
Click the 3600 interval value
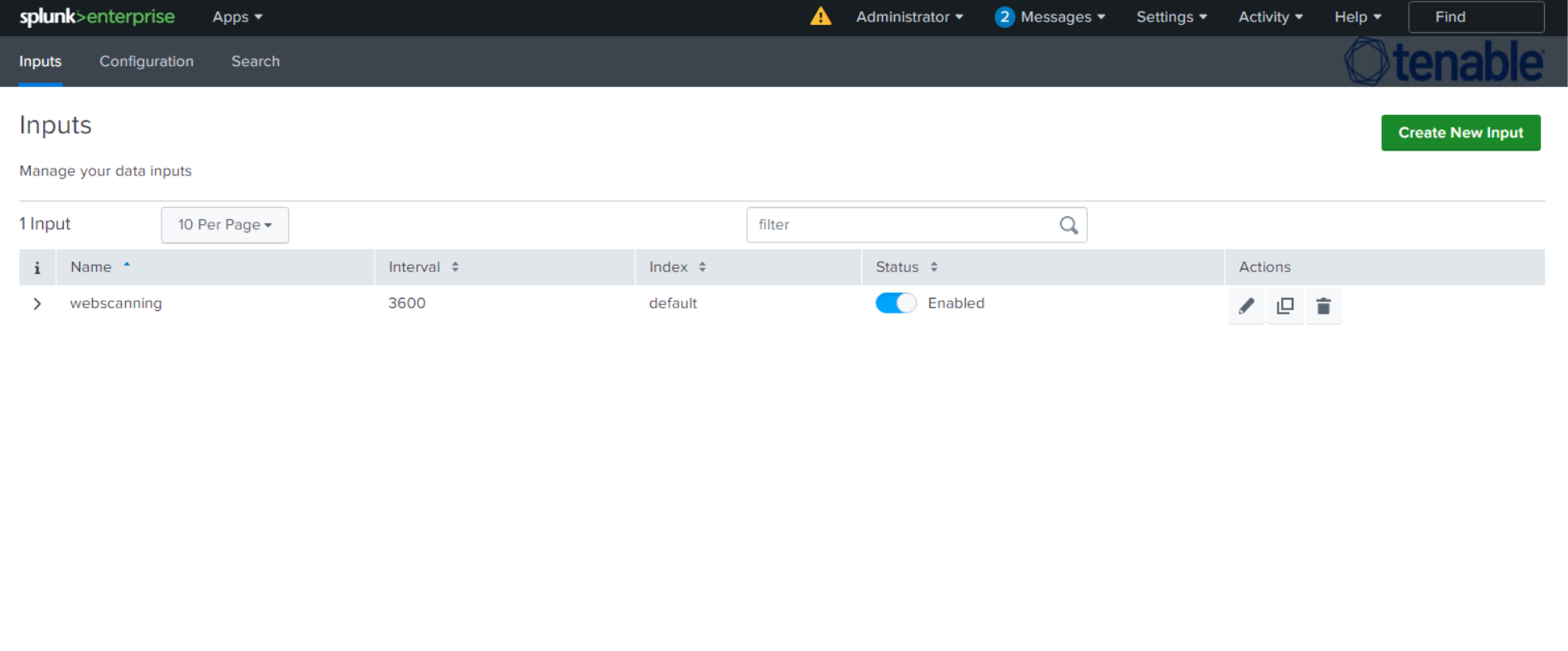(x=407, y=304)
